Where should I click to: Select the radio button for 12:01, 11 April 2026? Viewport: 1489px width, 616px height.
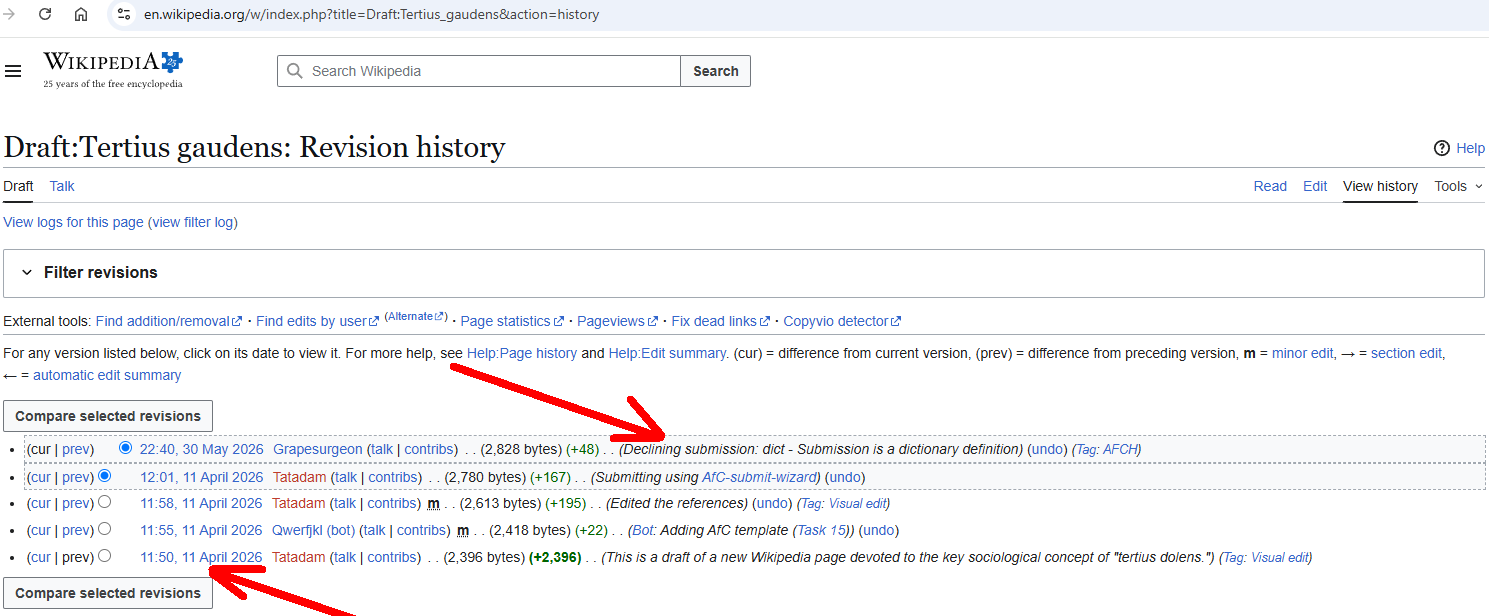[105, 476]
